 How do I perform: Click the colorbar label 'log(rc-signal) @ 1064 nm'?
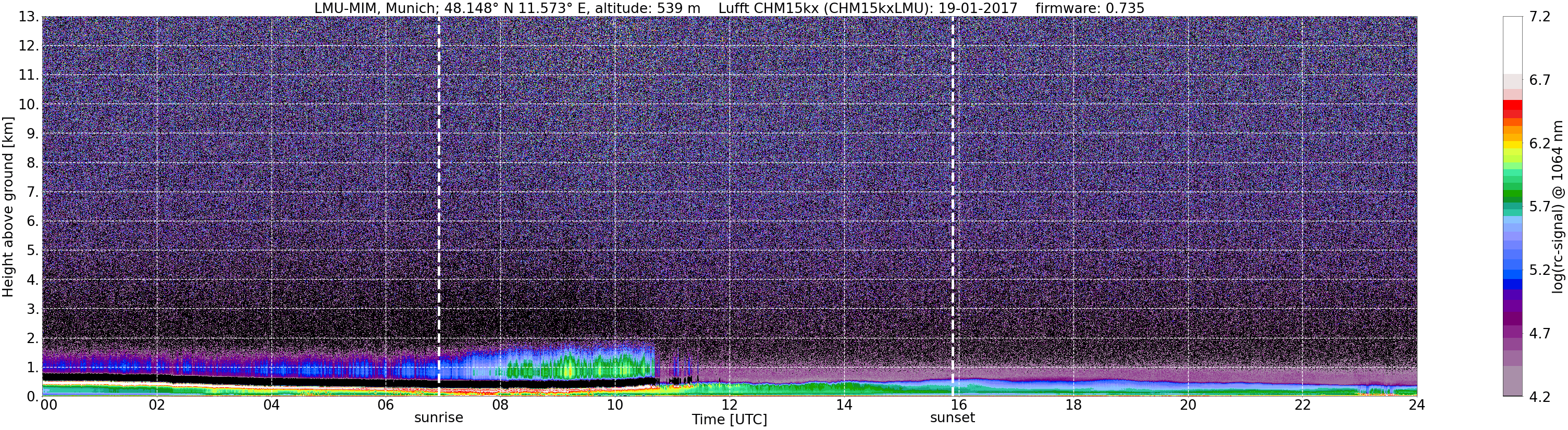(x=1557, y=207)
